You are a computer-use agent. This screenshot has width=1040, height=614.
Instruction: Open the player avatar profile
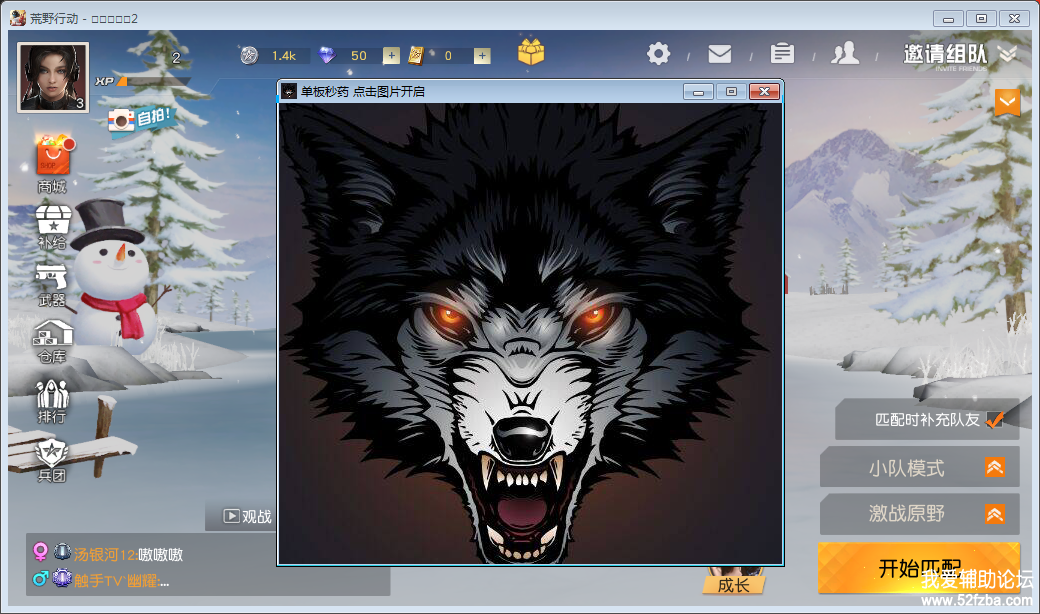(x=53, y=78)
